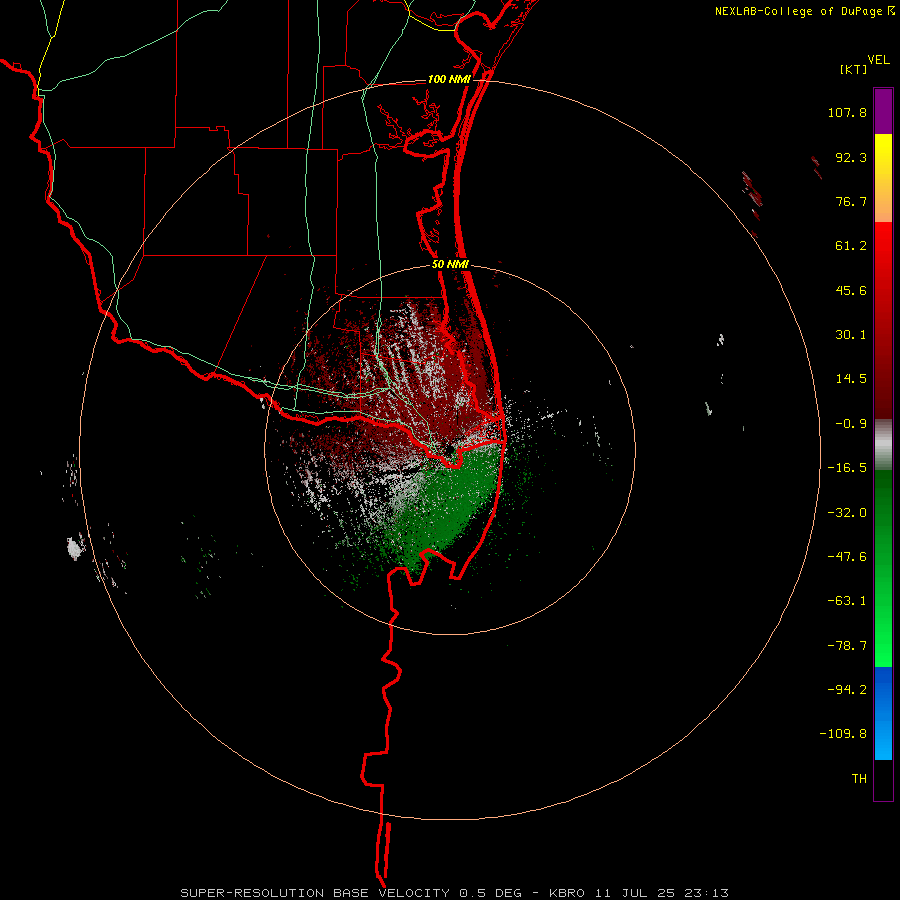The width and height of the screenshot is (900, 900).
Task: Select the -0.9 value on velocity scale
Action: [851, 424]
